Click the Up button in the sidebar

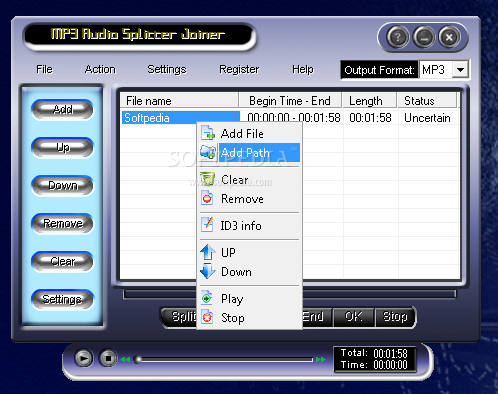point(62,147)
